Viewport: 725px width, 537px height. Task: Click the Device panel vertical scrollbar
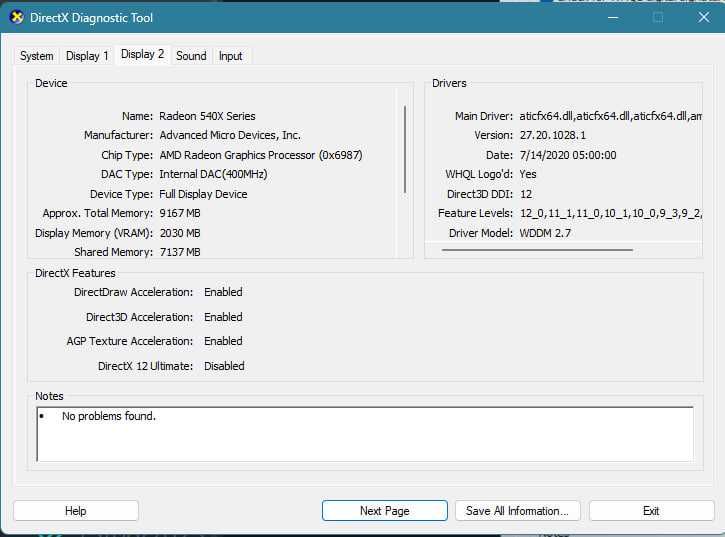pyautogui.click(x=405, y=150)
